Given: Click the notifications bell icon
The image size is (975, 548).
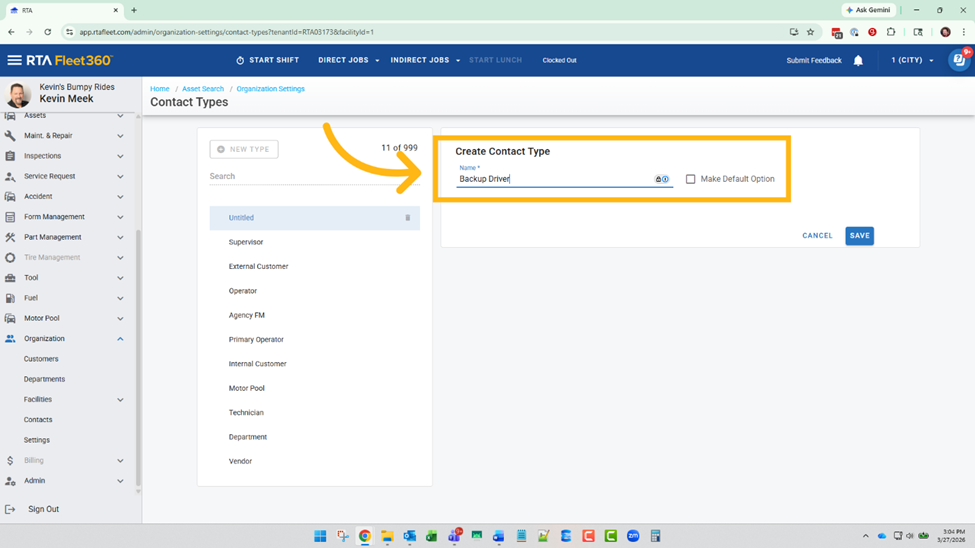Looking at the screenshot, I should click(858, 61).
